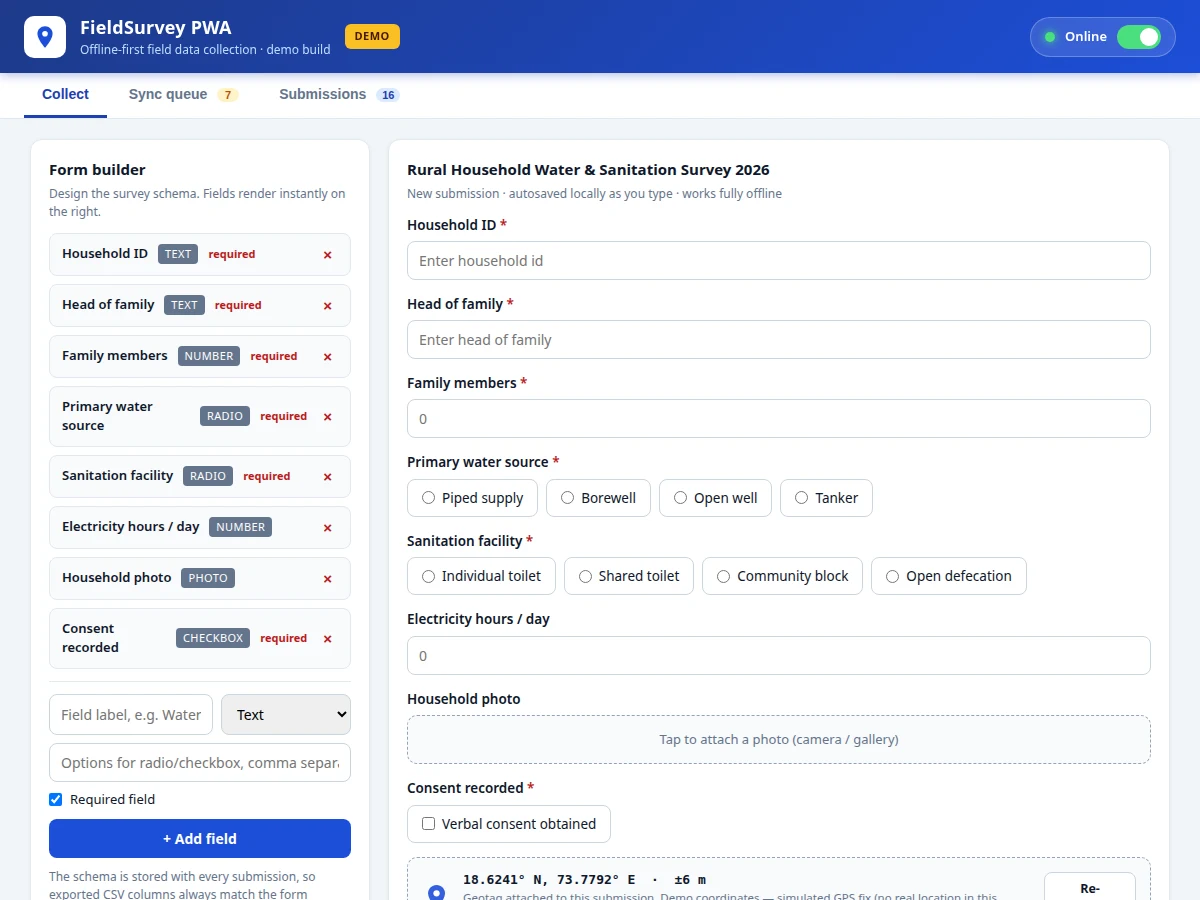Check Verbal consent obtained
The width and height of the screenshot is (1200, 900).
click(x=509, y=824)
